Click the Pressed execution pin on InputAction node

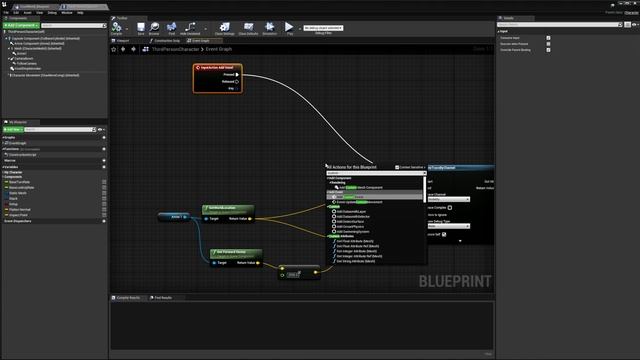237,75
